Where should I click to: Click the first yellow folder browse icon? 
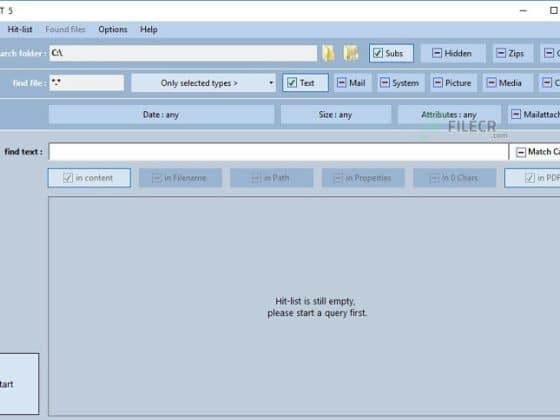[x=329, y=53]
